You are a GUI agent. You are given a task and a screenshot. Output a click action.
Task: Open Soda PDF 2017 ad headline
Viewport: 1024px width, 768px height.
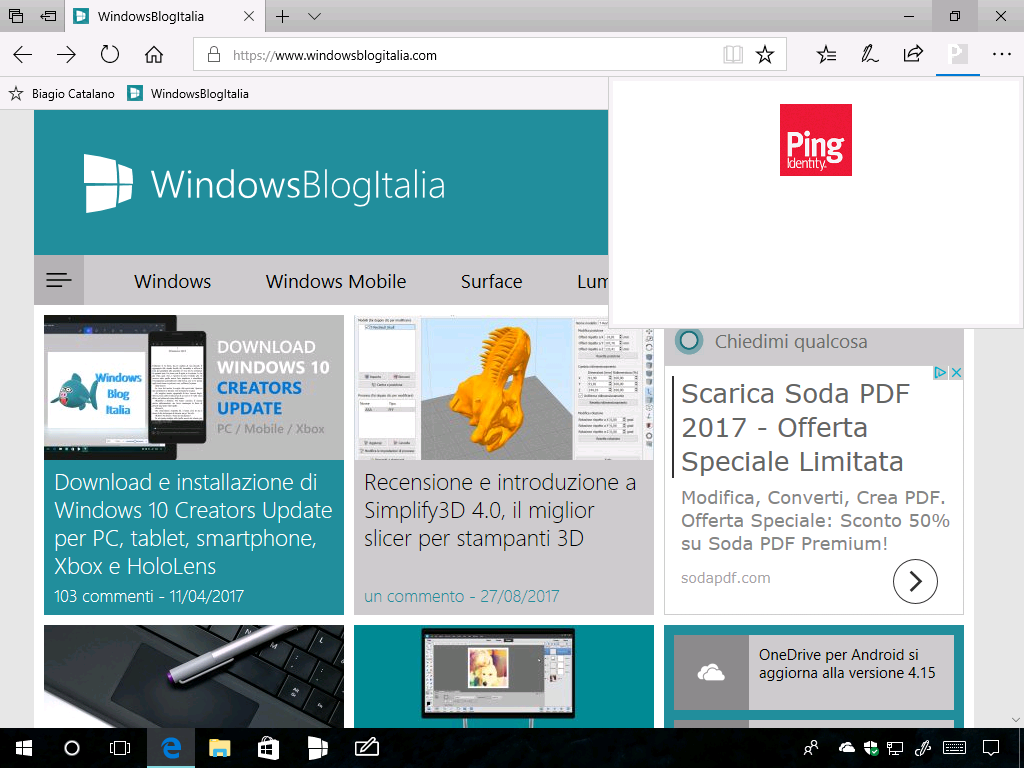(x=795, y=428)
